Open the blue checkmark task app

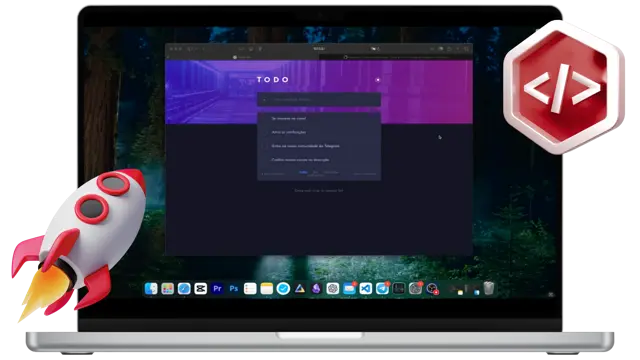tap(283, 289)
